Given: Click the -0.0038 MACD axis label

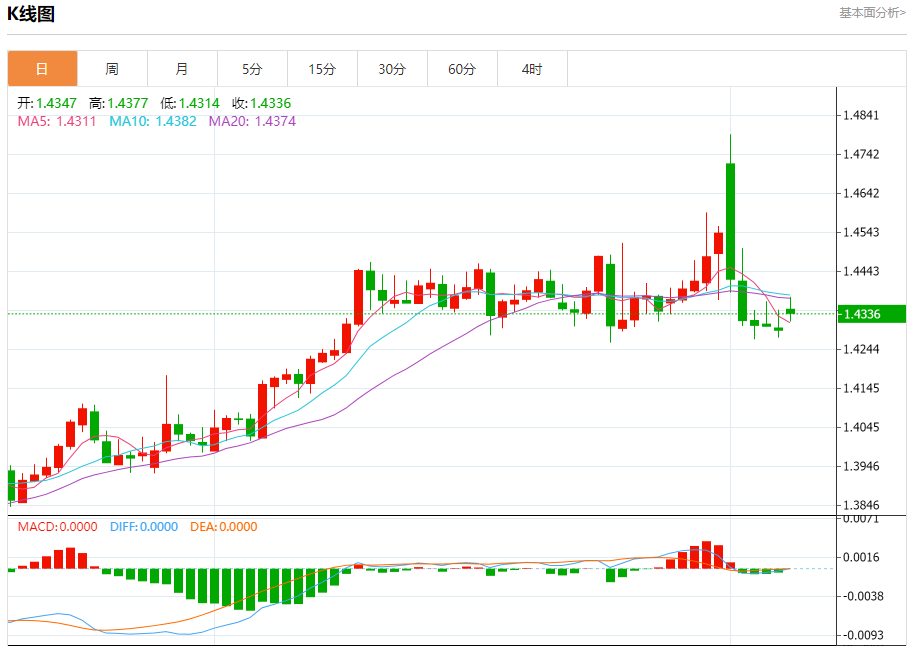Looking at the screenshot, I should pyautogui.click(x=863, y=596).
